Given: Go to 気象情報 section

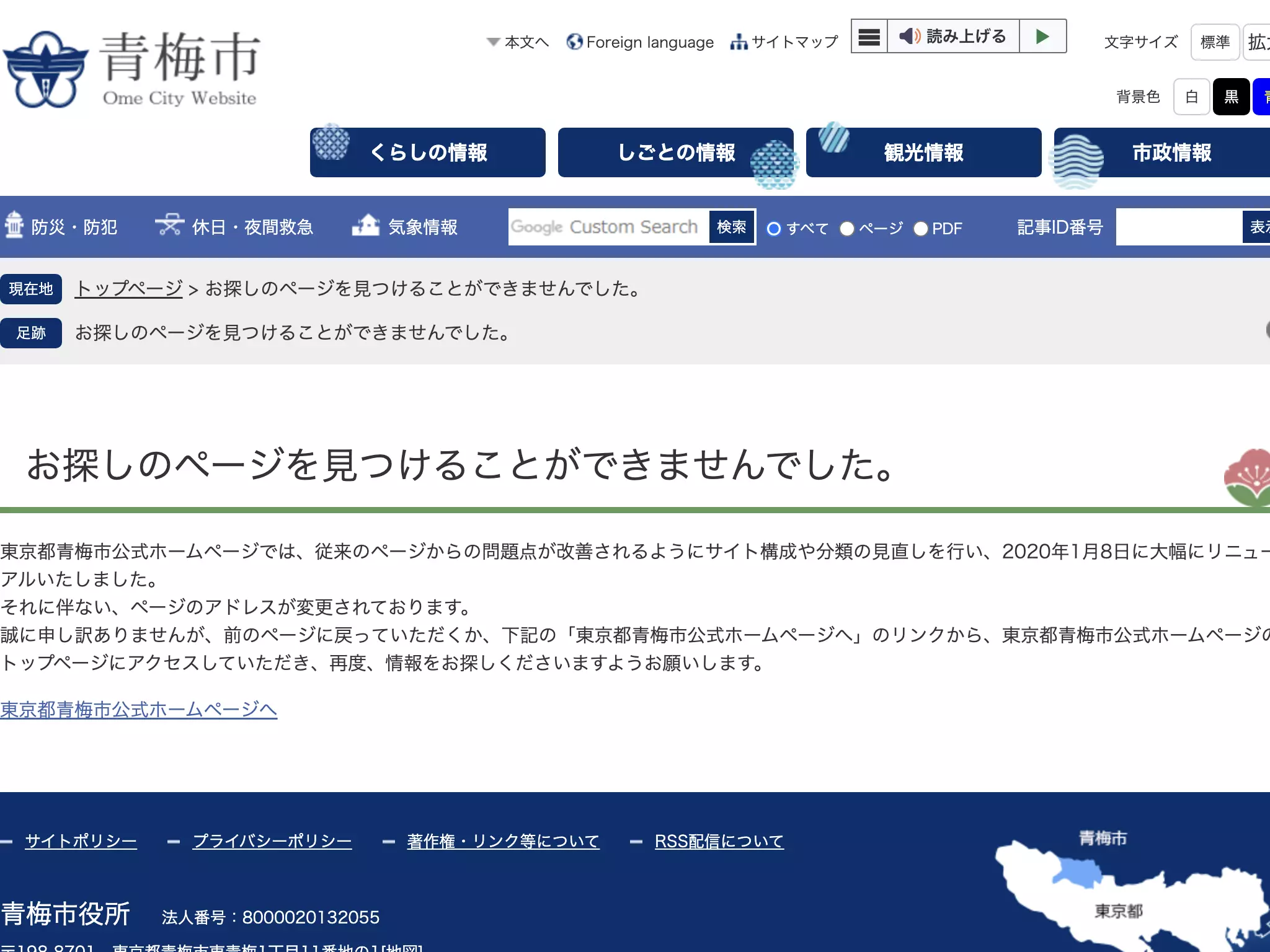Looking at the screenshot, I should (405, 227).
